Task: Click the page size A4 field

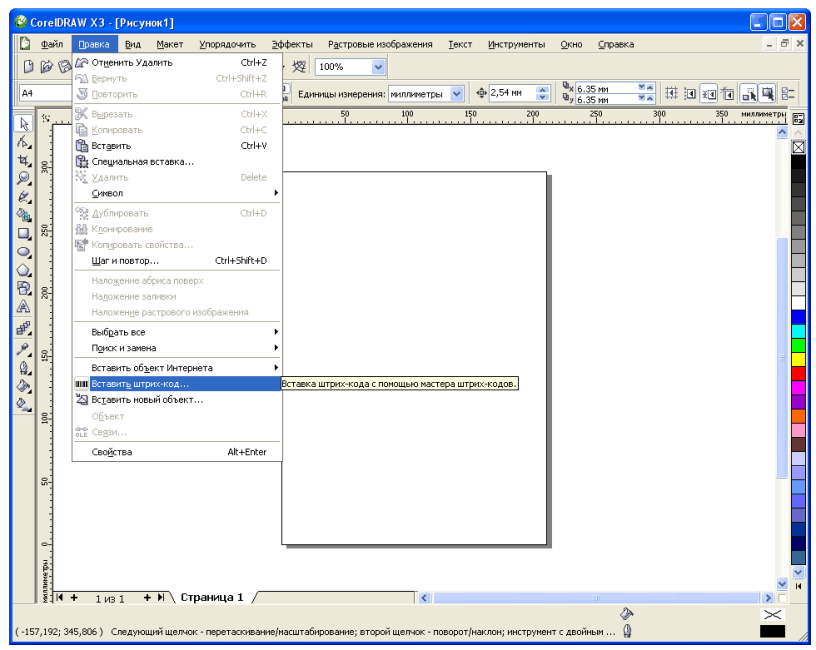Action: point(45,93)
